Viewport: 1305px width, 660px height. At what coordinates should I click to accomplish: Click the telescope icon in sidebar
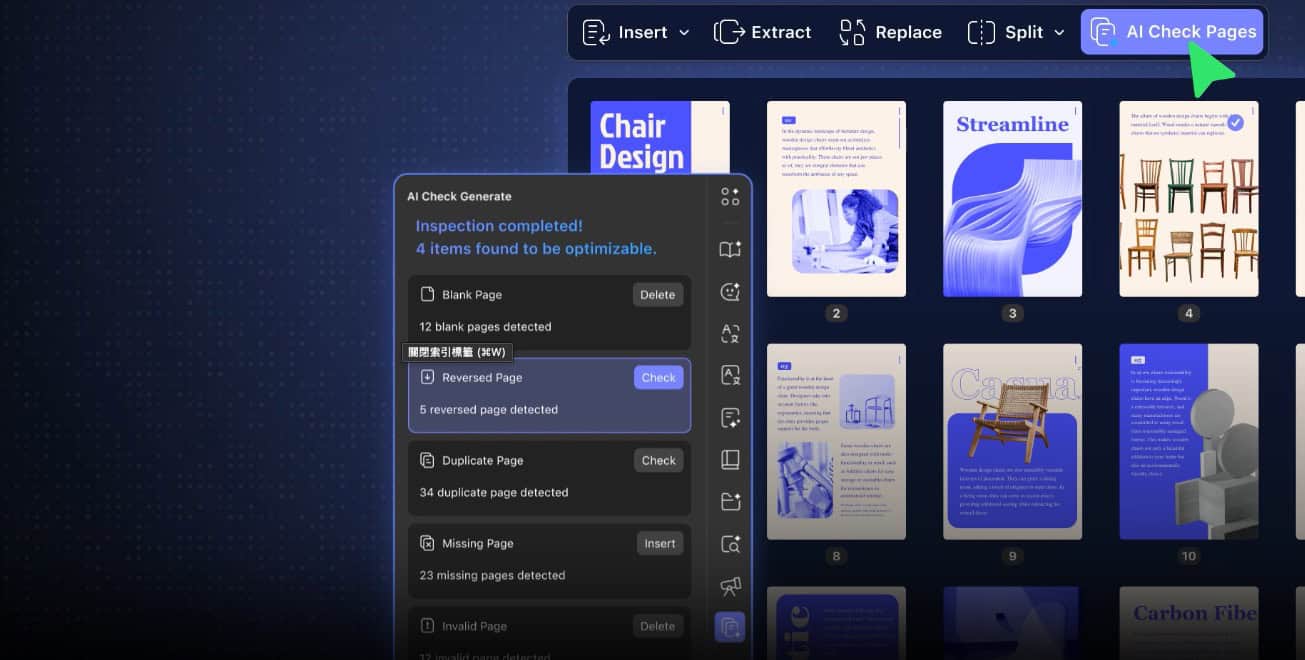click(730, 586)
